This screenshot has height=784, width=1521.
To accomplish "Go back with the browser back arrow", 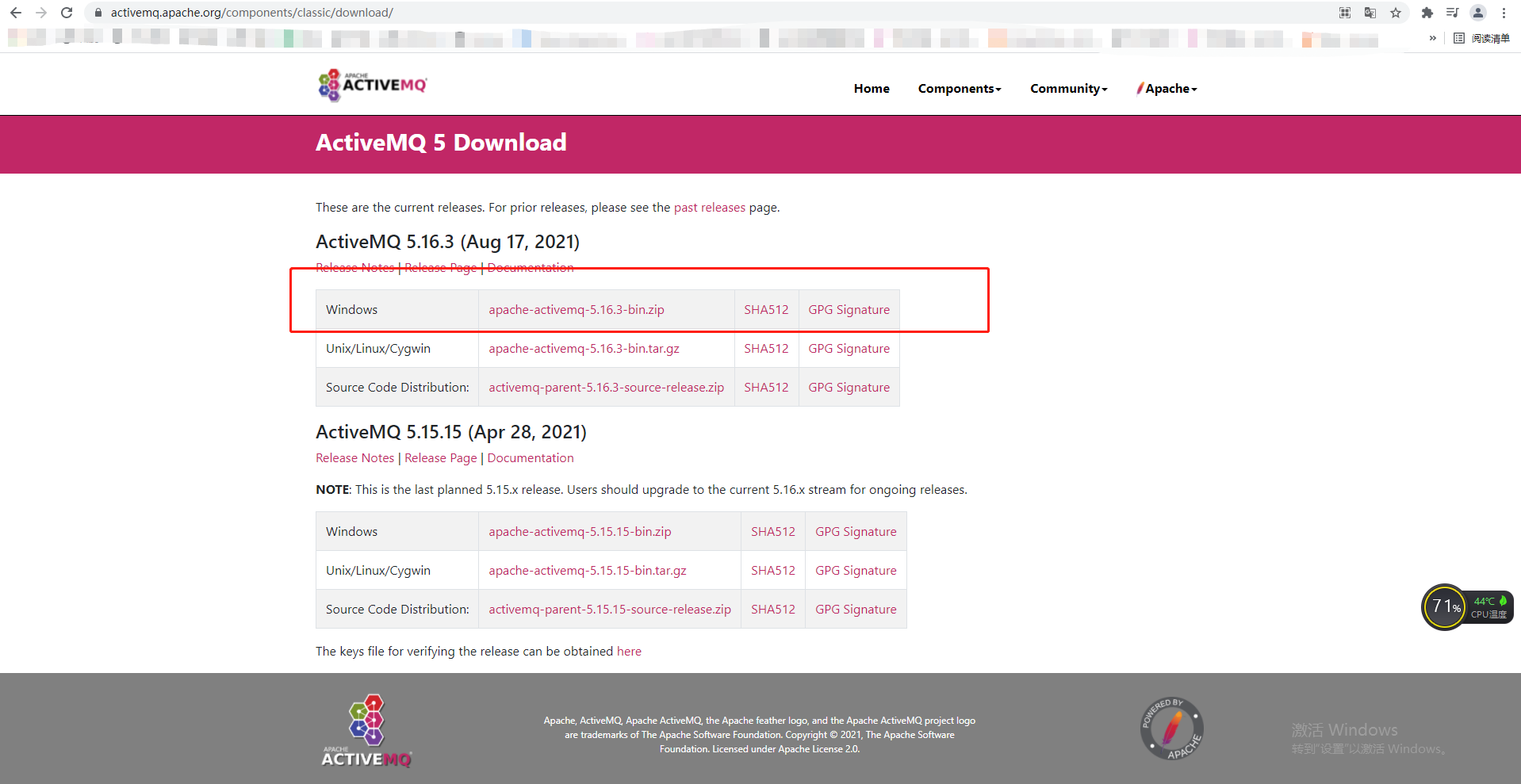I will [16, 13].
